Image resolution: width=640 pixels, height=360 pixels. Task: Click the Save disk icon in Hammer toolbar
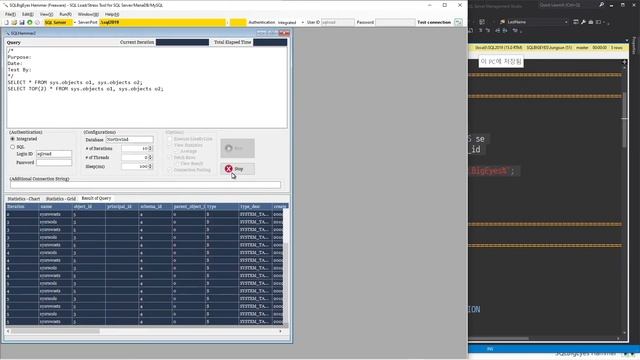(x=22, y=22)
